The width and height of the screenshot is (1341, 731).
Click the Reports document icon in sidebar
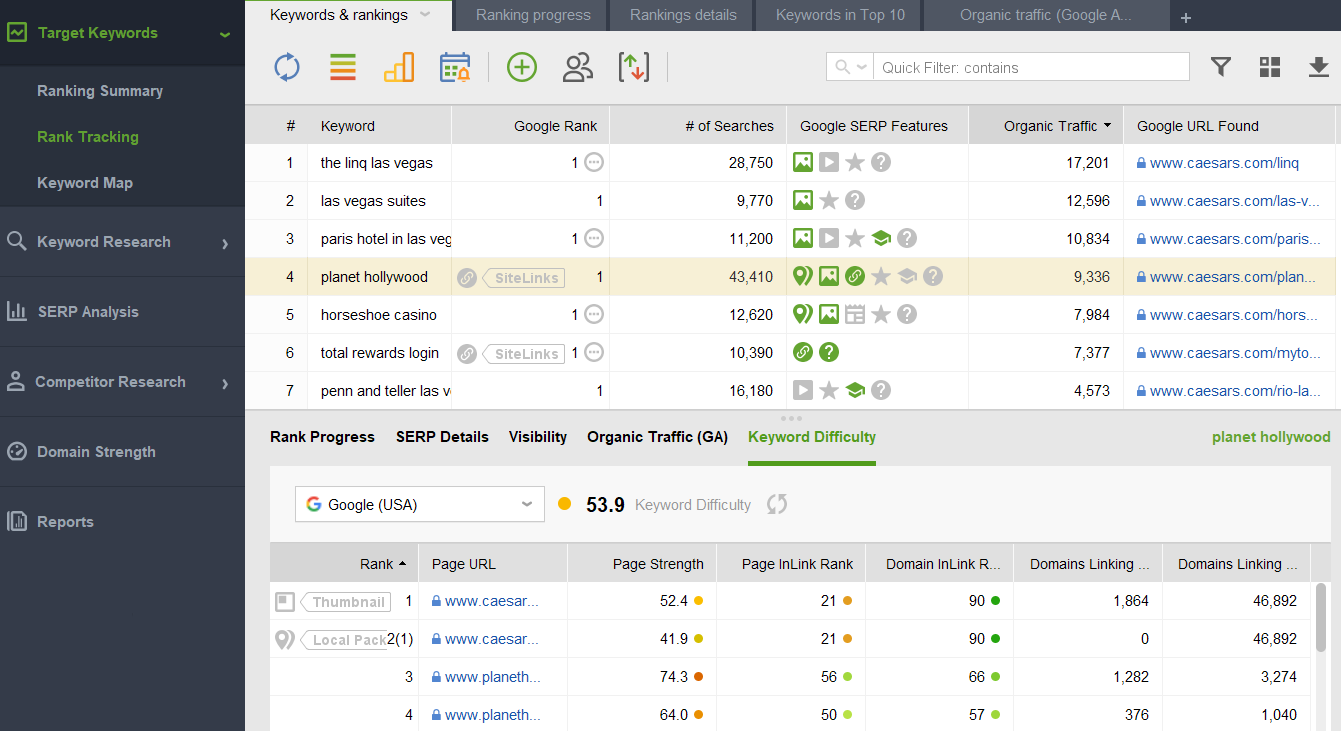coord(17,521)
